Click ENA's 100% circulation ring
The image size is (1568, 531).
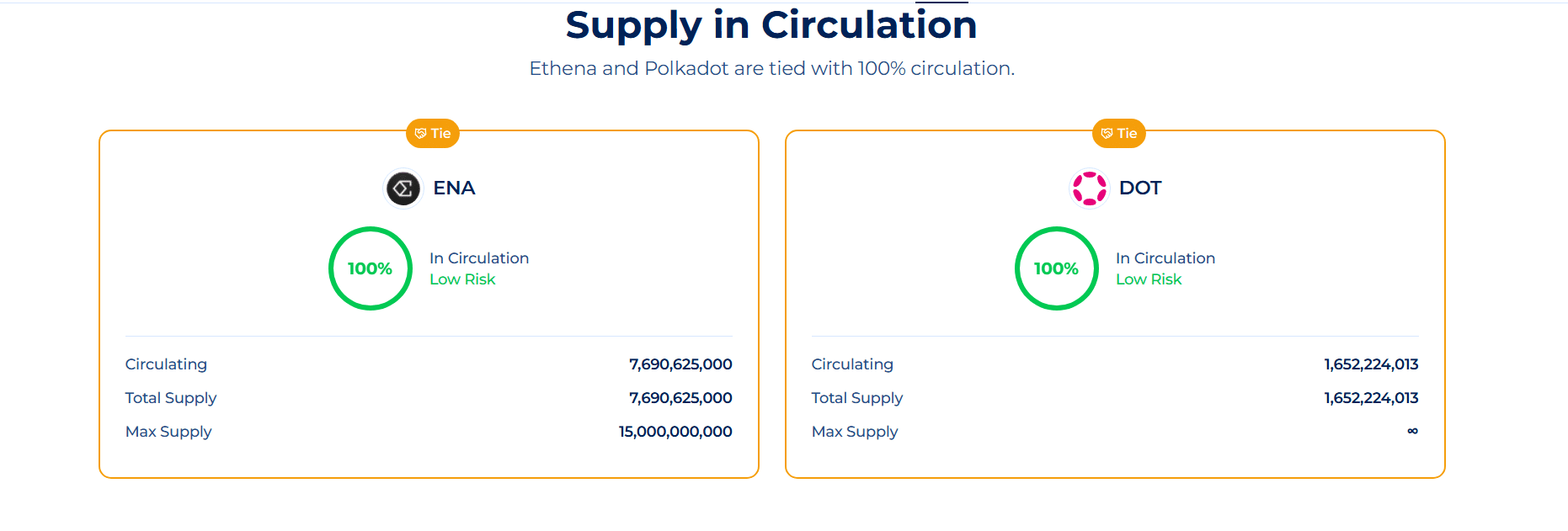point(371,268)
